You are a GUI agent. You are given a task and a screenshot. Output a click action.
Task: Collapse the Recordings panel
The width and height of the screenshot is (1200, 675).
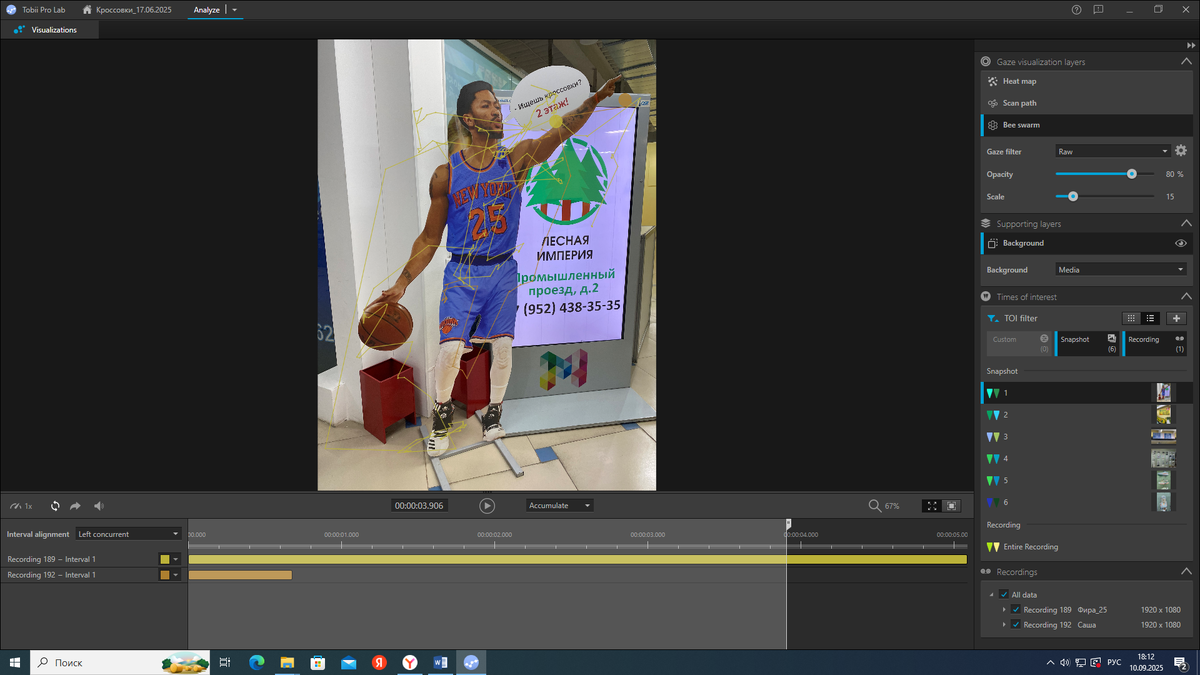click(x=1186, y=572)
